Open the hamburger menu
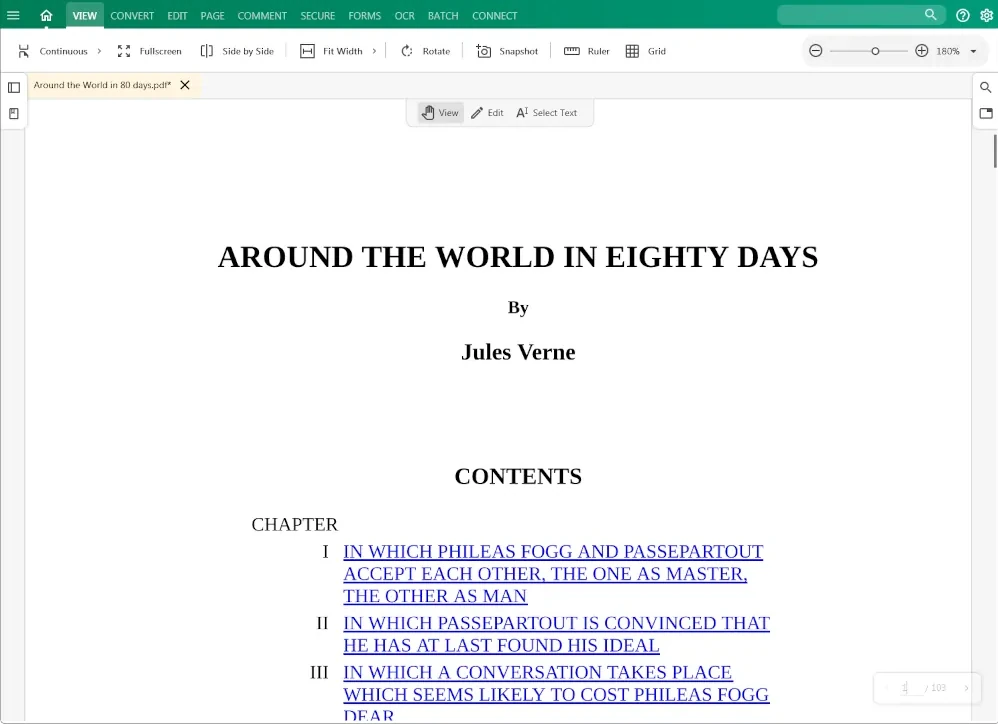The height and width of the screenshot is (724, 998). (x=14, y=15)
